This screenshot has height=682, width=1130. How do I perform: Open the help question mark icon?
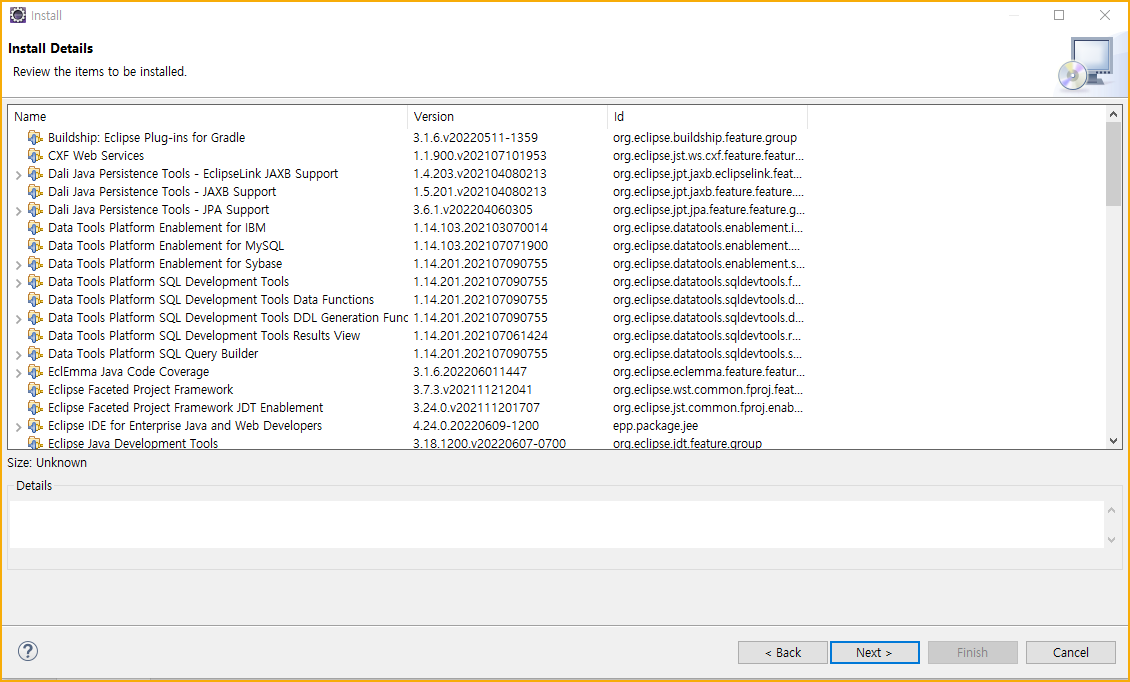pos(27,651)
